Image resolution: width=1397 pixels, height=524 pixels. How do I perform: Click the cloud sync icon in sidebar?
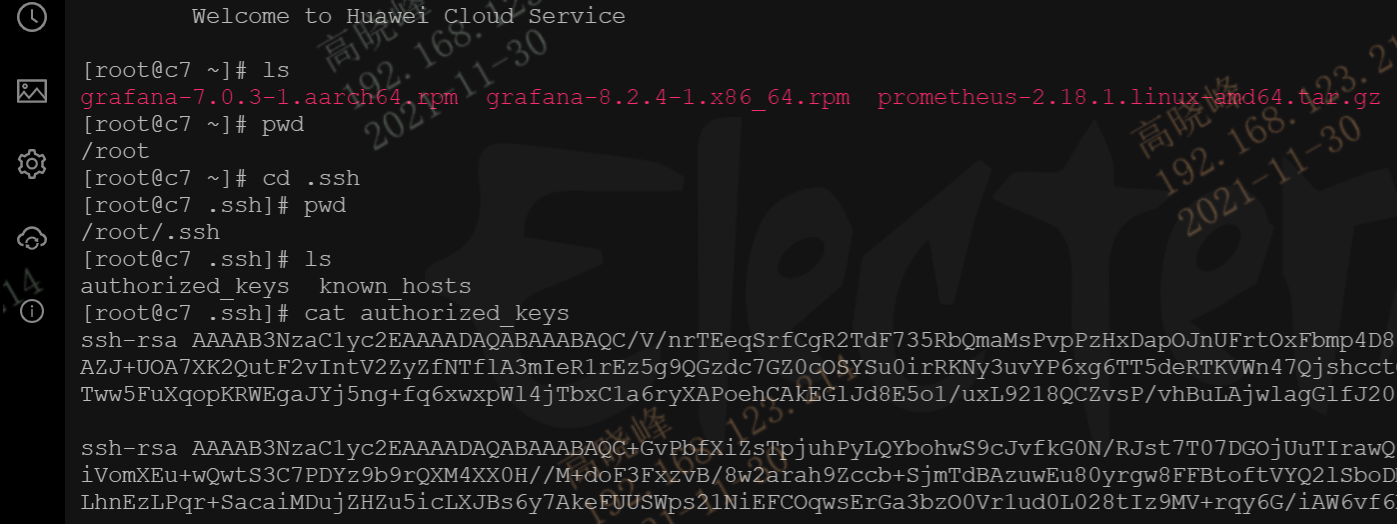(x=32, y=238)
